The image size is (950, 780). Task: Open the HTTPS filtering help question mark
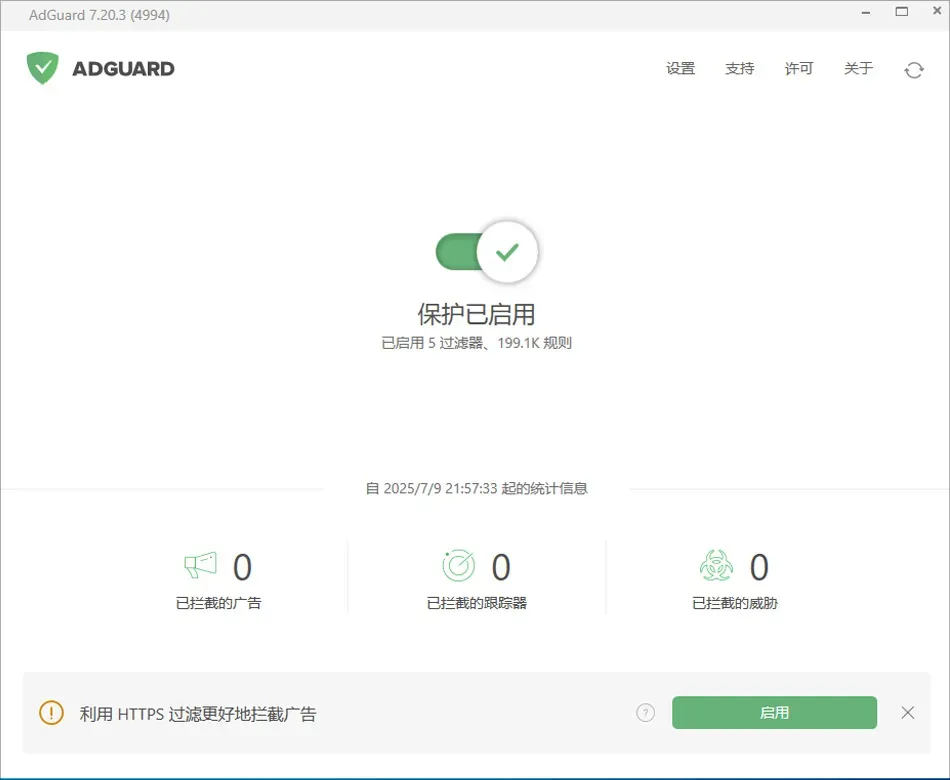click(x=645, y=713)
